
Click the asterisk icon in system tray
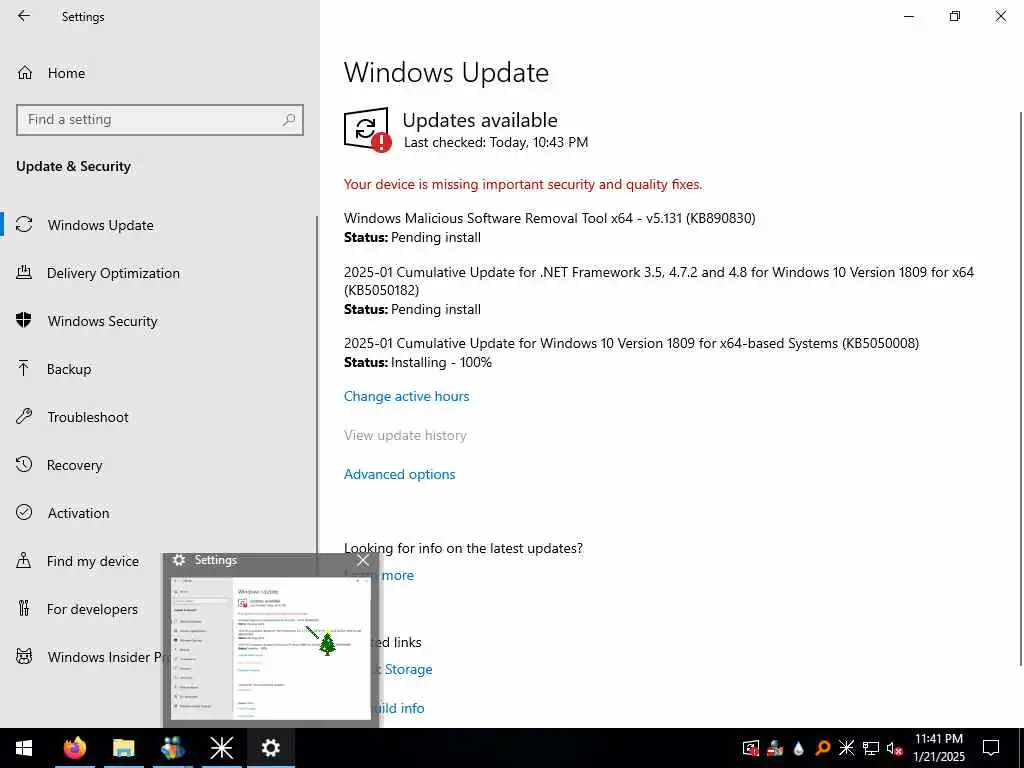pos(846,747)
